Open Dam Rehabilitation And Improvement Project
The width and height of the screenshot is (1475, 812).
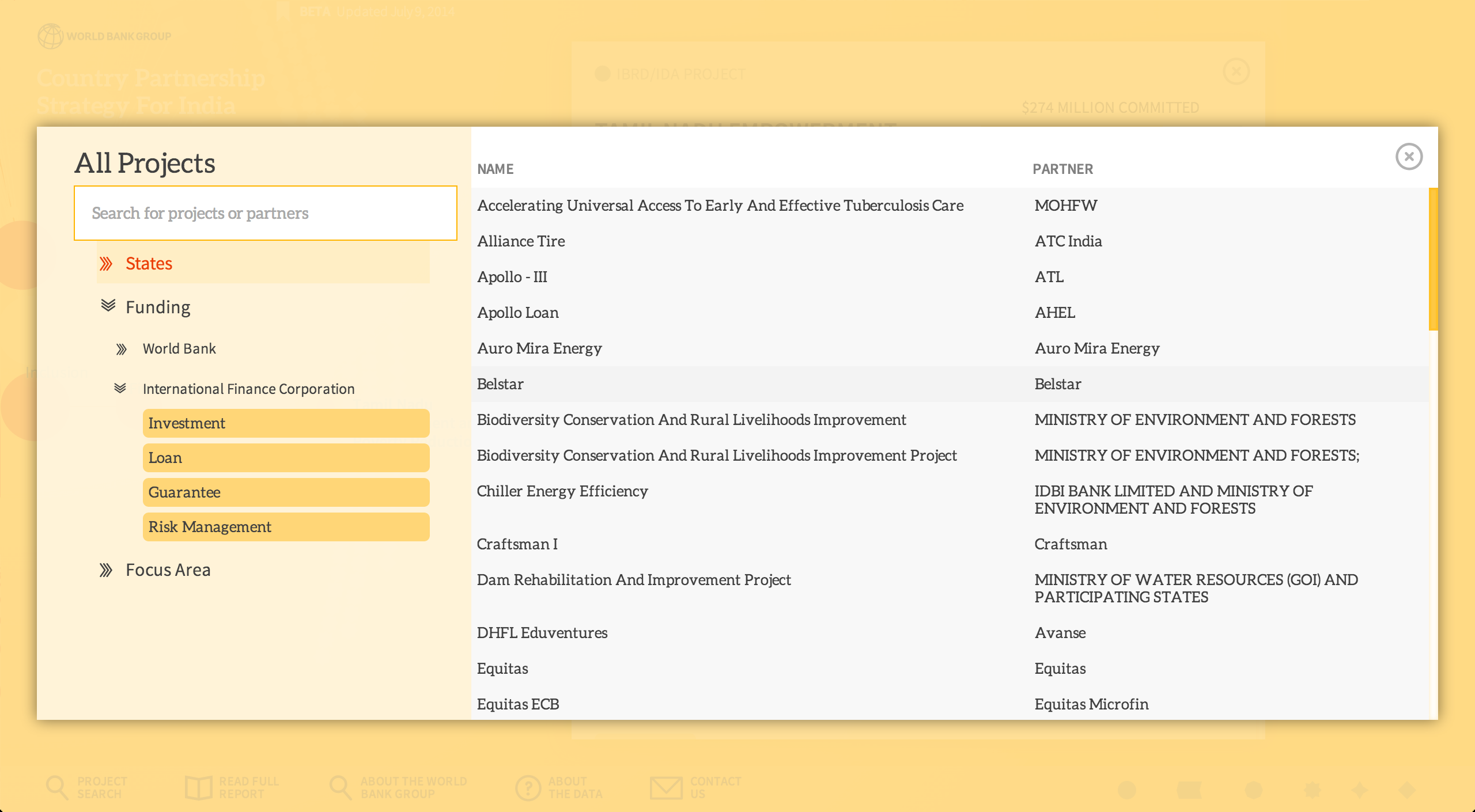coord(634,580)
